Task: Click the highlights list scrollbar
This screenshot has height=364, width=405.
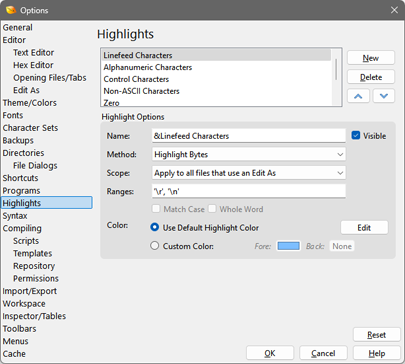Action: (336, 69)
